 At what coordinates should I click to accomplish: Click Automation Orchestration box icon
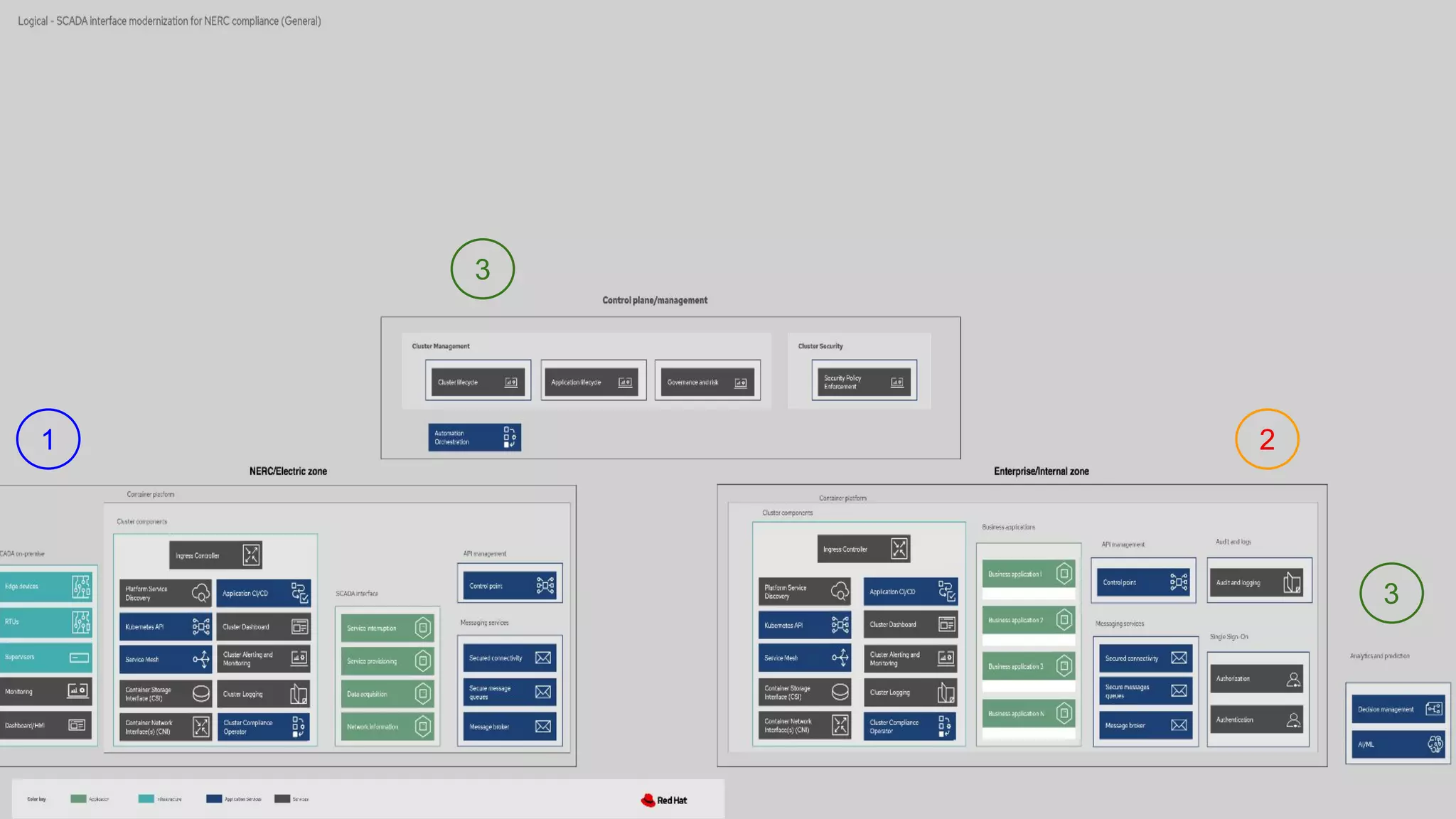point(509,437)
